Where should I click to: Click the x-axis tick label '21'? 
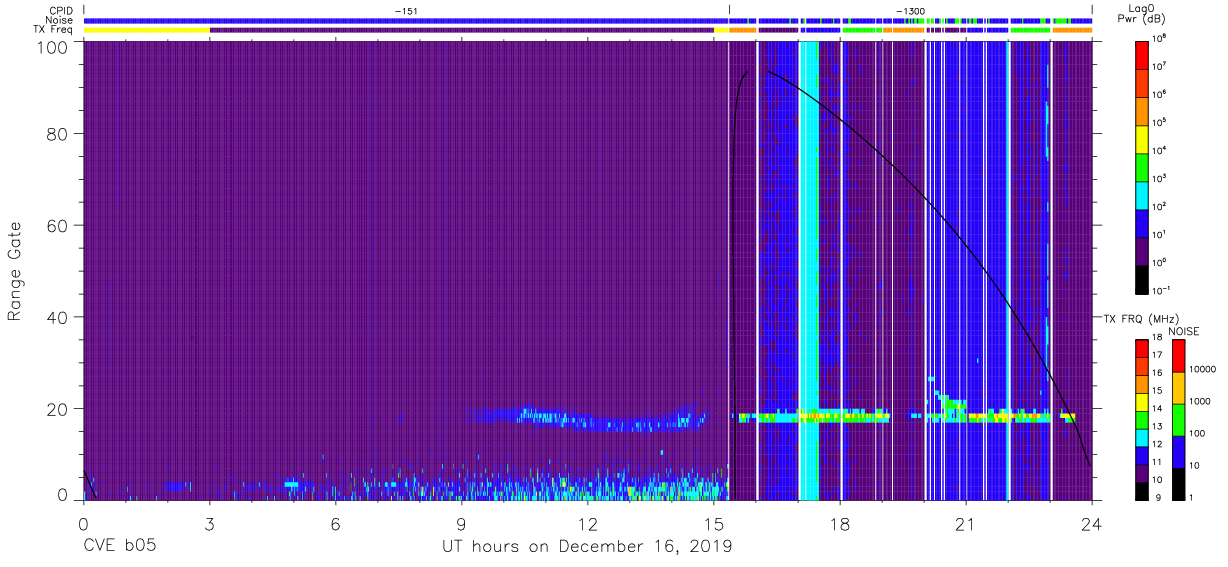(966, 523)
